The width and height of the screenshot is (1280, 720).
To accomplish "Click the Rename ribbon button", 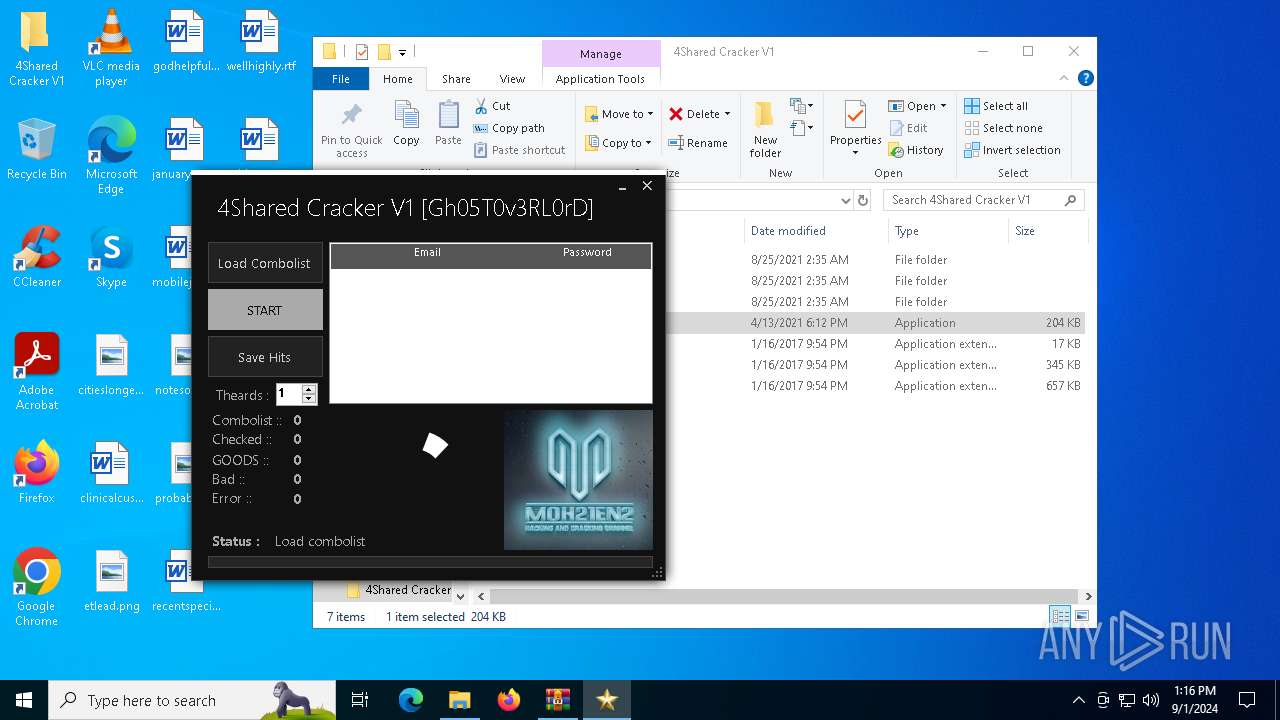I will (698, 143).
